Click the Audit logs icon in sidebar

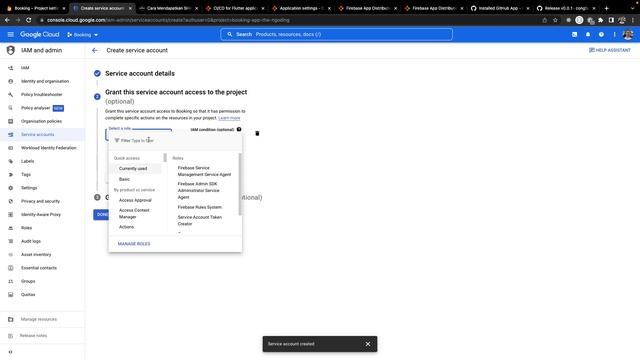11,241
